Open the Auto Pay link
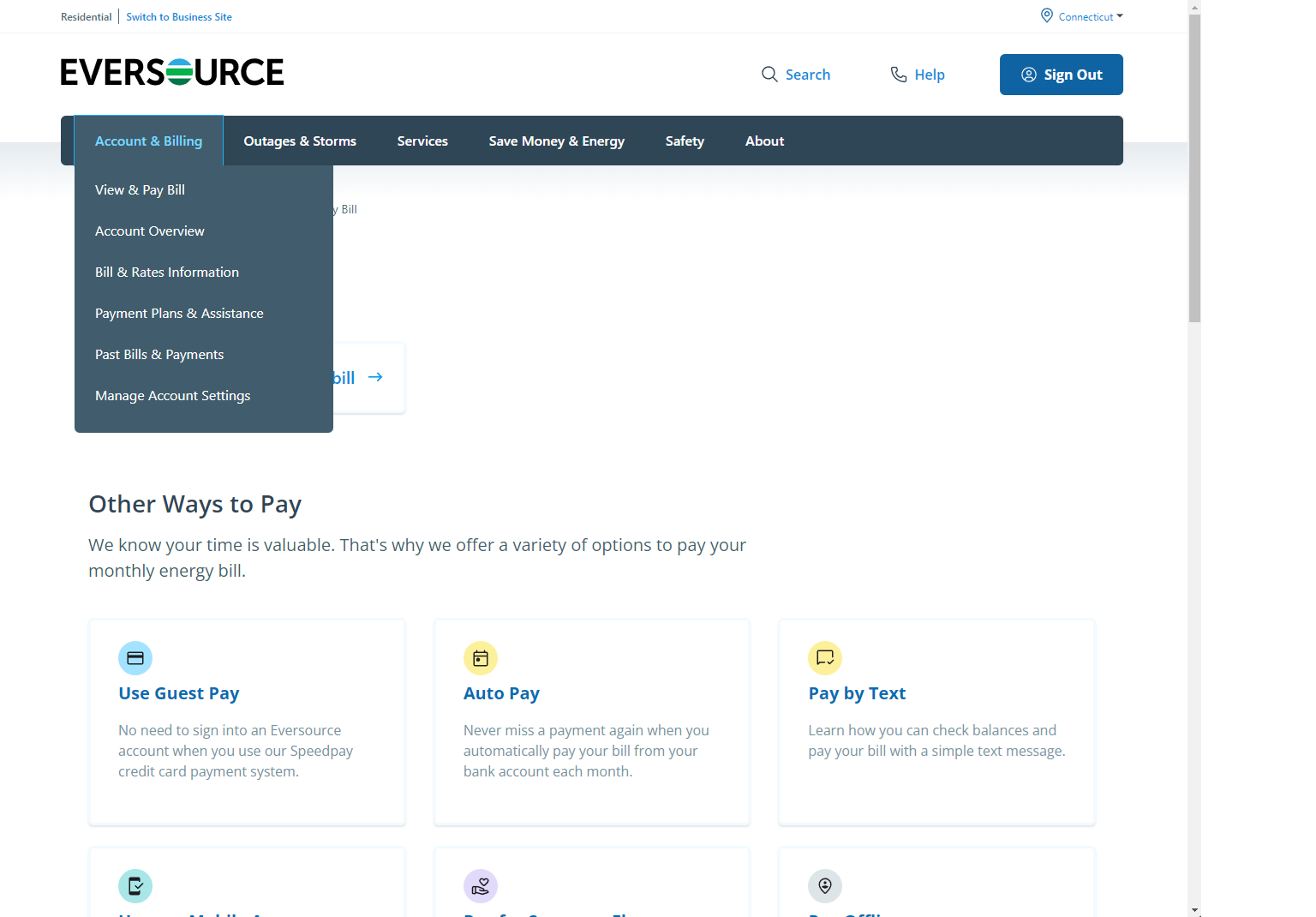 [501, 693]
